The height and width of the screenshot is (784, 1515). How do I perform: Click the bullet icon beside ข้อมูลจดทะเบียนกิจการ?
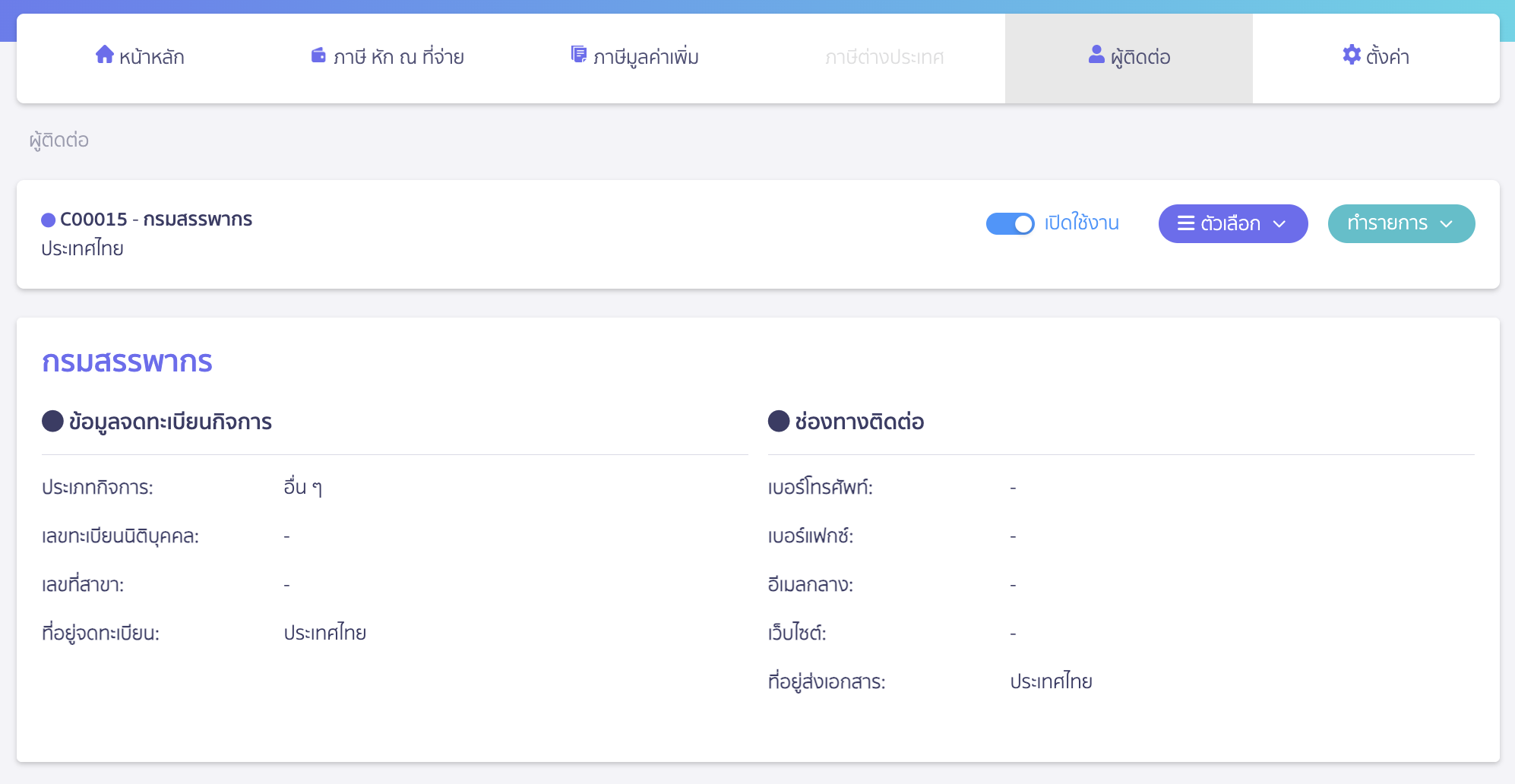pos(52,421)
